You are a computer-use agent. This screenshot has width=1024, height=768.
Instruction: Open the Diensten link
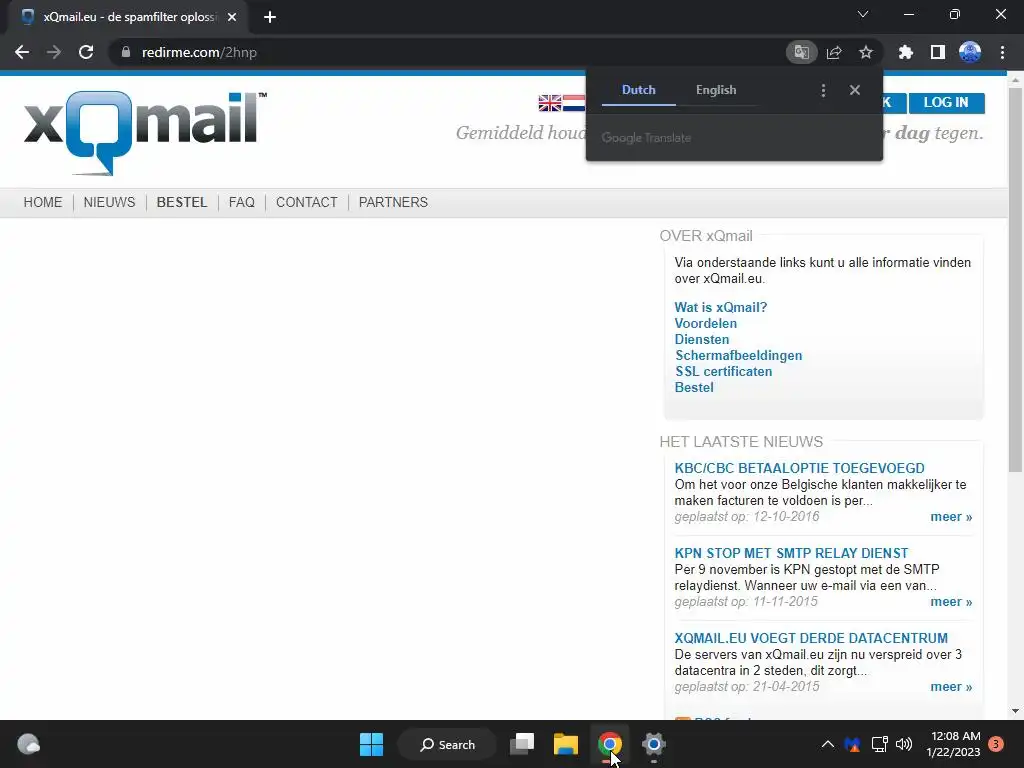coord(702,340)
